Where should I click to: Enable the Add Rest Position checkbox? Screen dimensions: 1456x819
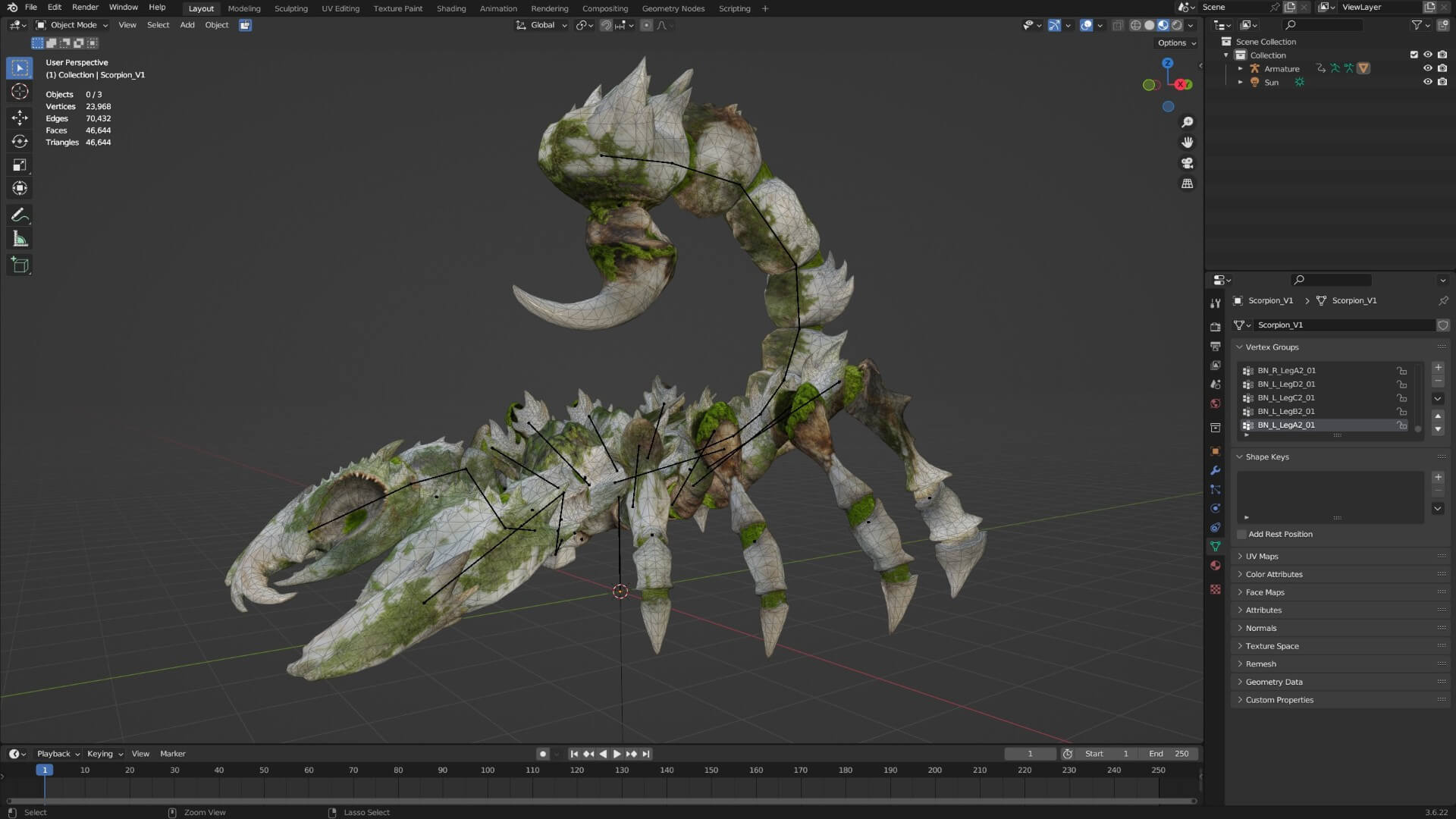pos(1242,535)
